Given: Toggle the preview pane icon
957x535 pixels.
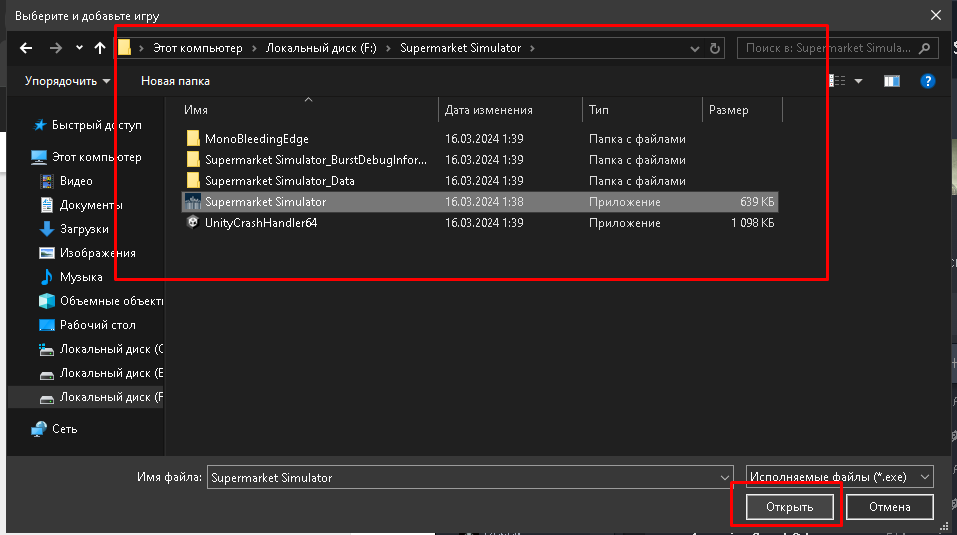Looking at the screenshot, I should click(x=892, y=81).
